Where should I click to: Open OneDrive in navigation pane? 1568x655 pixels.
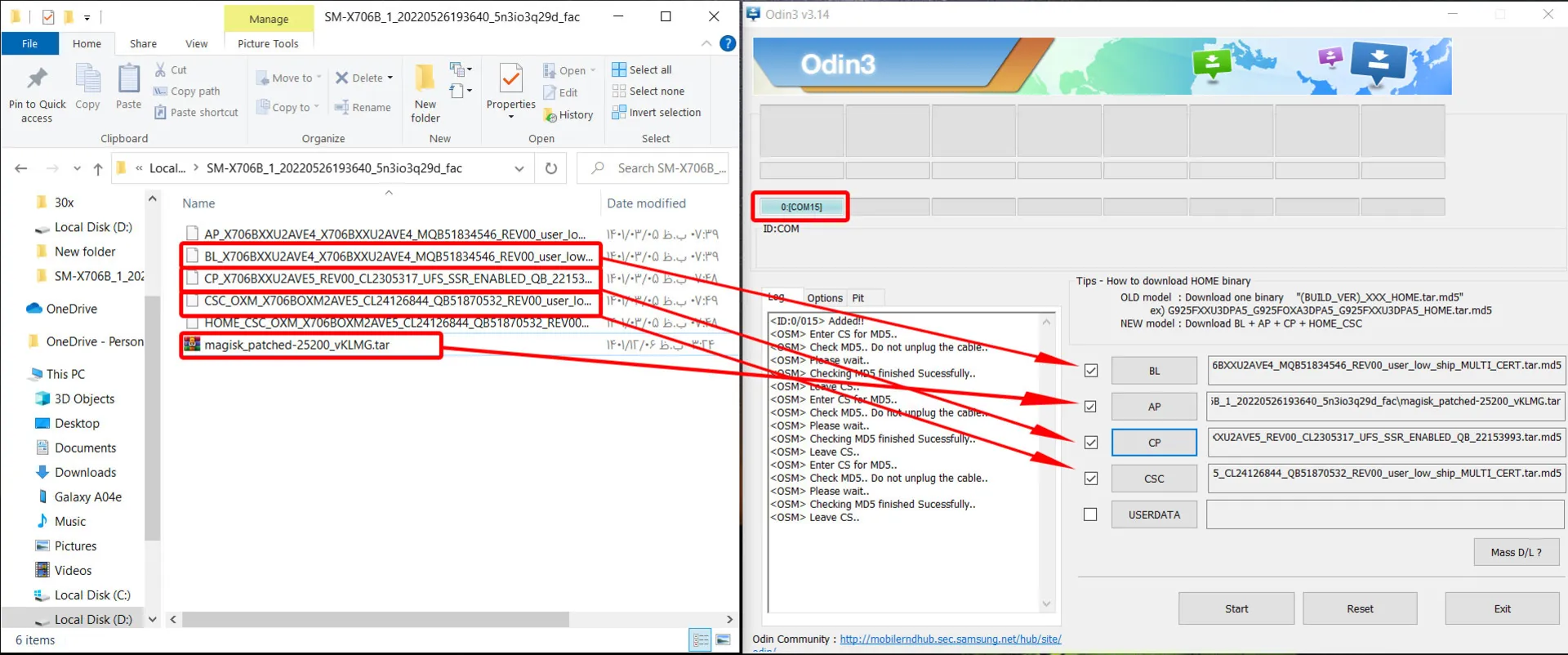click(x=62, y=309)
